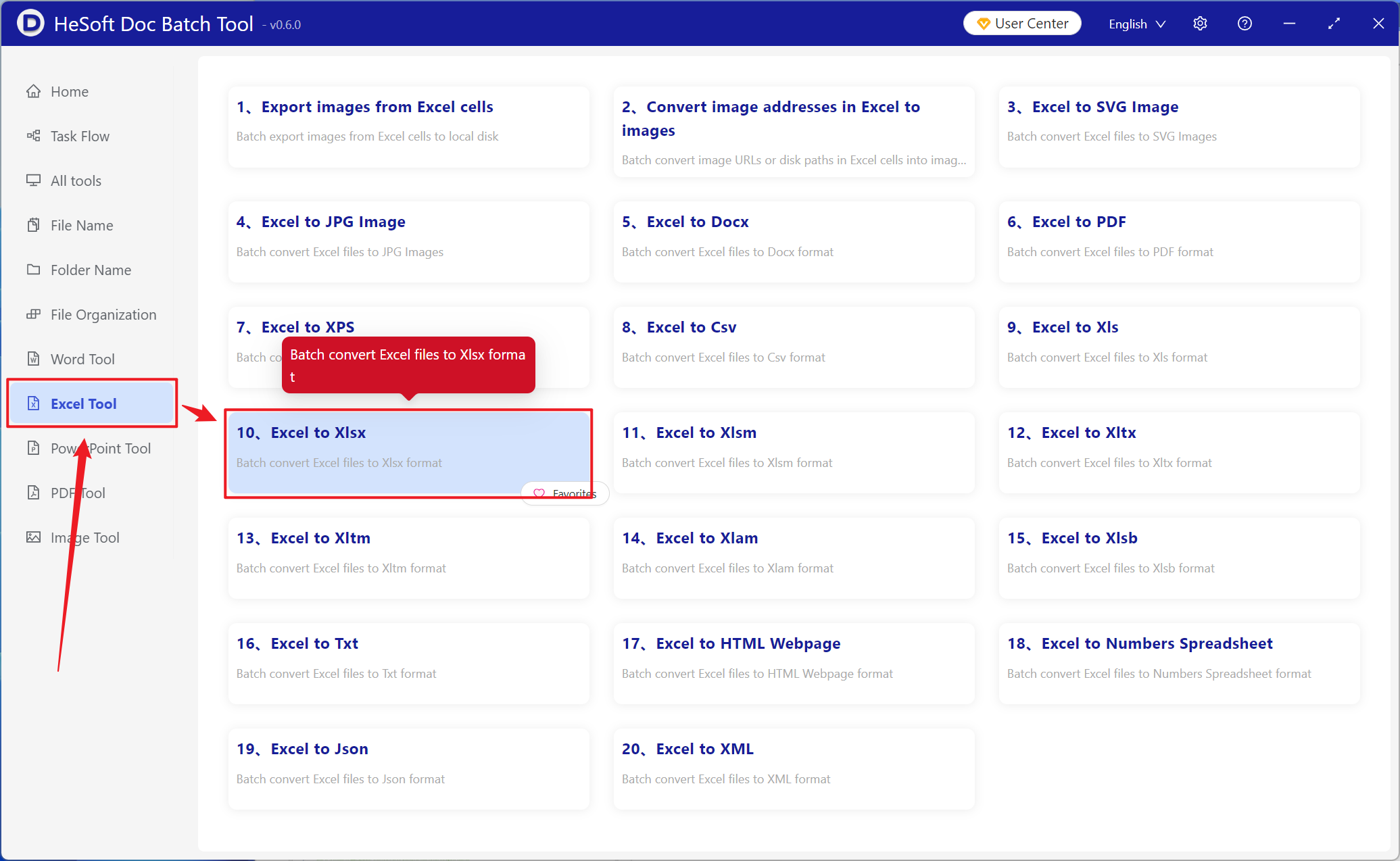Click 'Batch convert Excel files to PDF format' text
Image resolution: width=1400 pixels, height=861 pixels.
click(x=1110, y=251)
